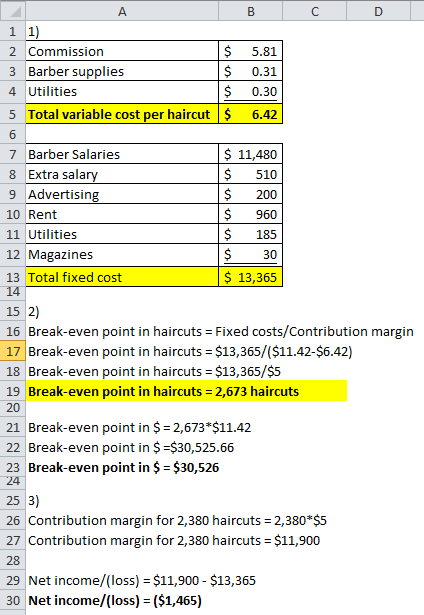Select row 5 header
This screenshot has width=424, height=615.
coord(13,114)
